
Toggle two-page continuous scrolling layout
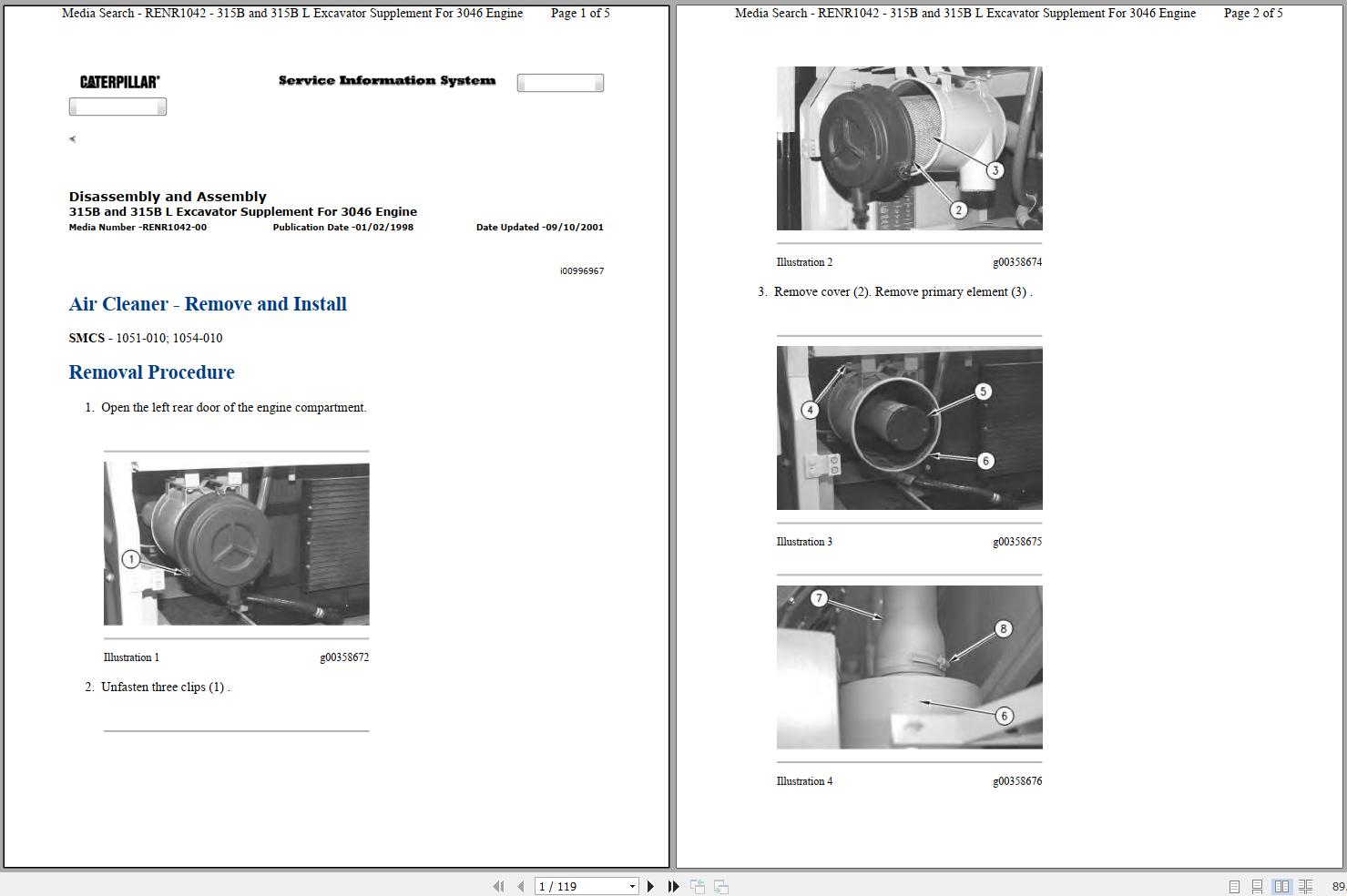coord(1303,885)
